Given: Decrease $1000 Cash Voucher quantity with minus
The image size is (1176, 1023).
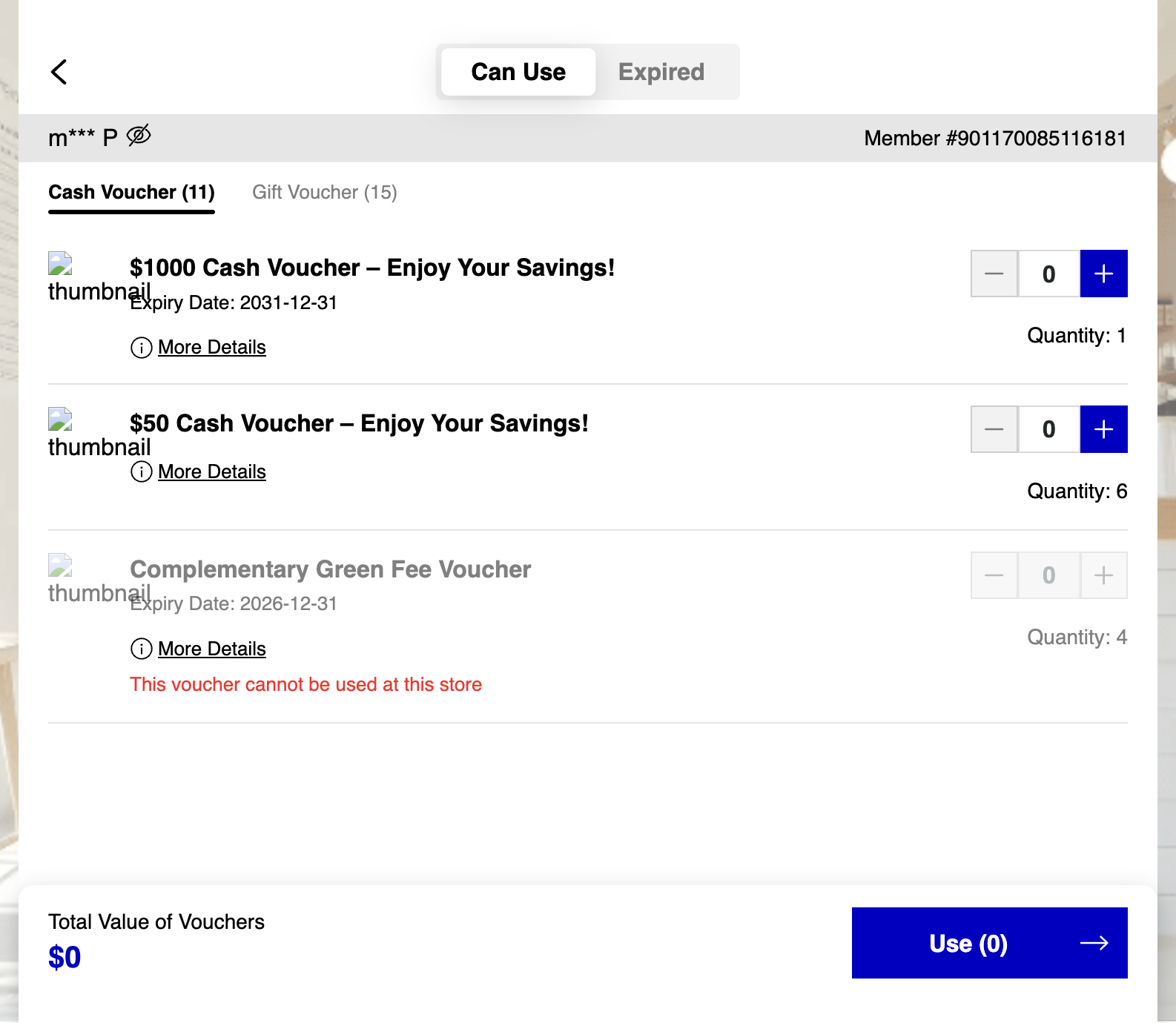Looking at the screenshot, I should 994,274.
